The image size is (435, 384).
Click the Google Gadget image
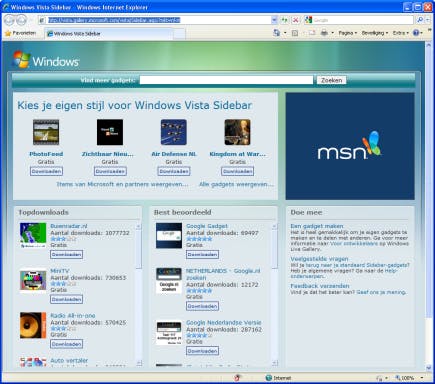169,235
